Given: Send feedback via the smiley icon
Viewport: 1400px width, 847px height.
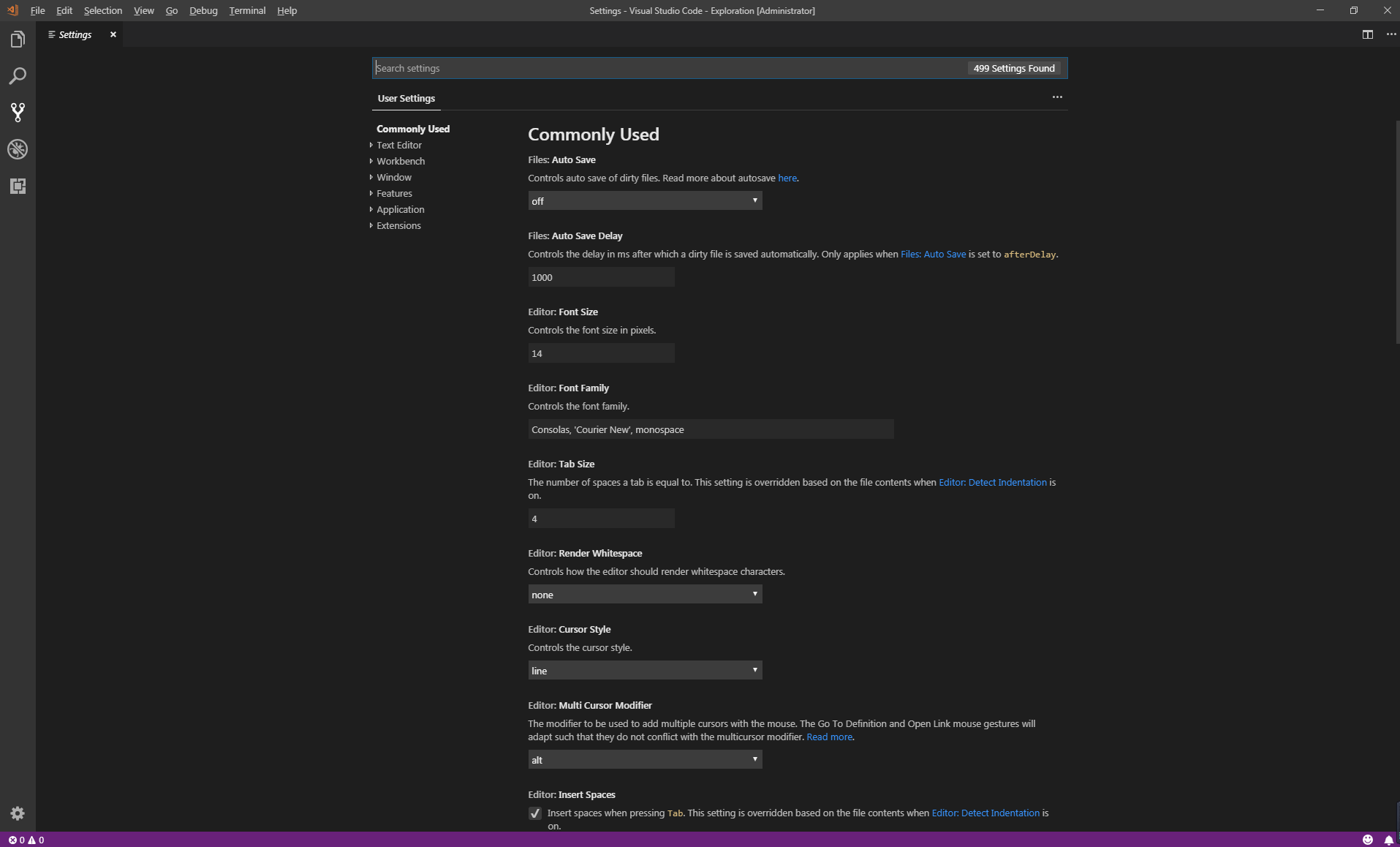Looking at the screenshot, I should click(x=1366, y=840).
